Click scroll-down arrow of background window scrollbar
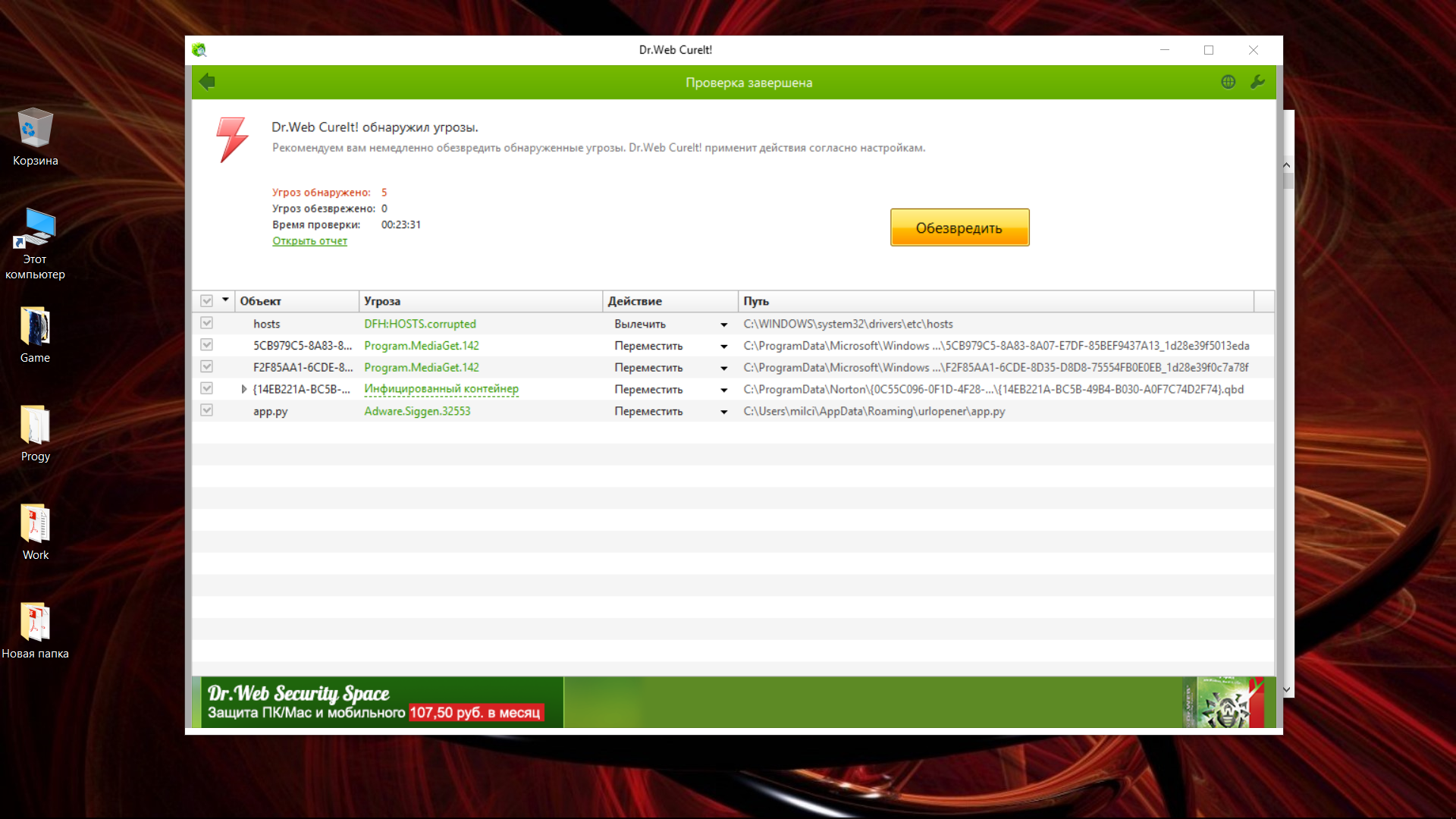This screenshot has height=819, width=1456. tap(1287, 690)
